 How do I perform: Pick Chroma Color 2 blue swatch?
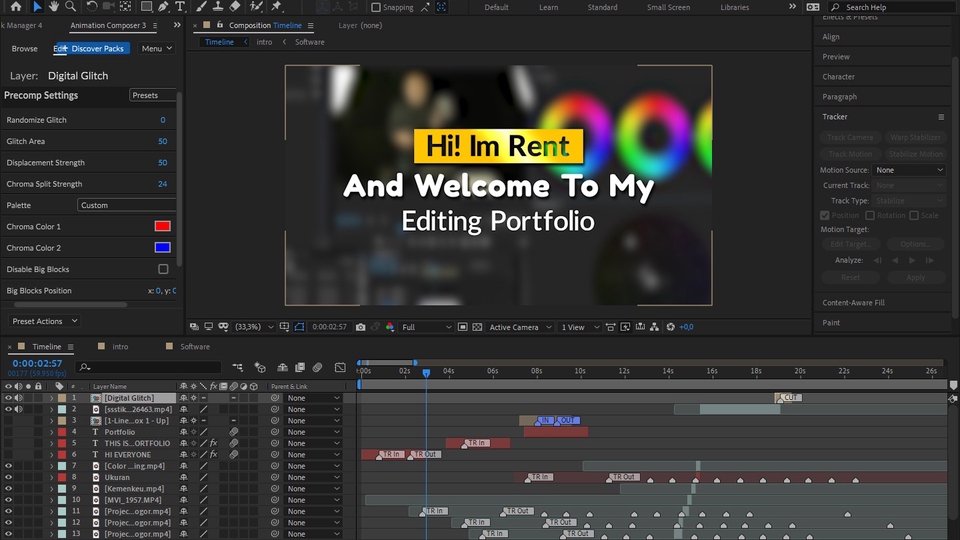click(x=162, y=247)
